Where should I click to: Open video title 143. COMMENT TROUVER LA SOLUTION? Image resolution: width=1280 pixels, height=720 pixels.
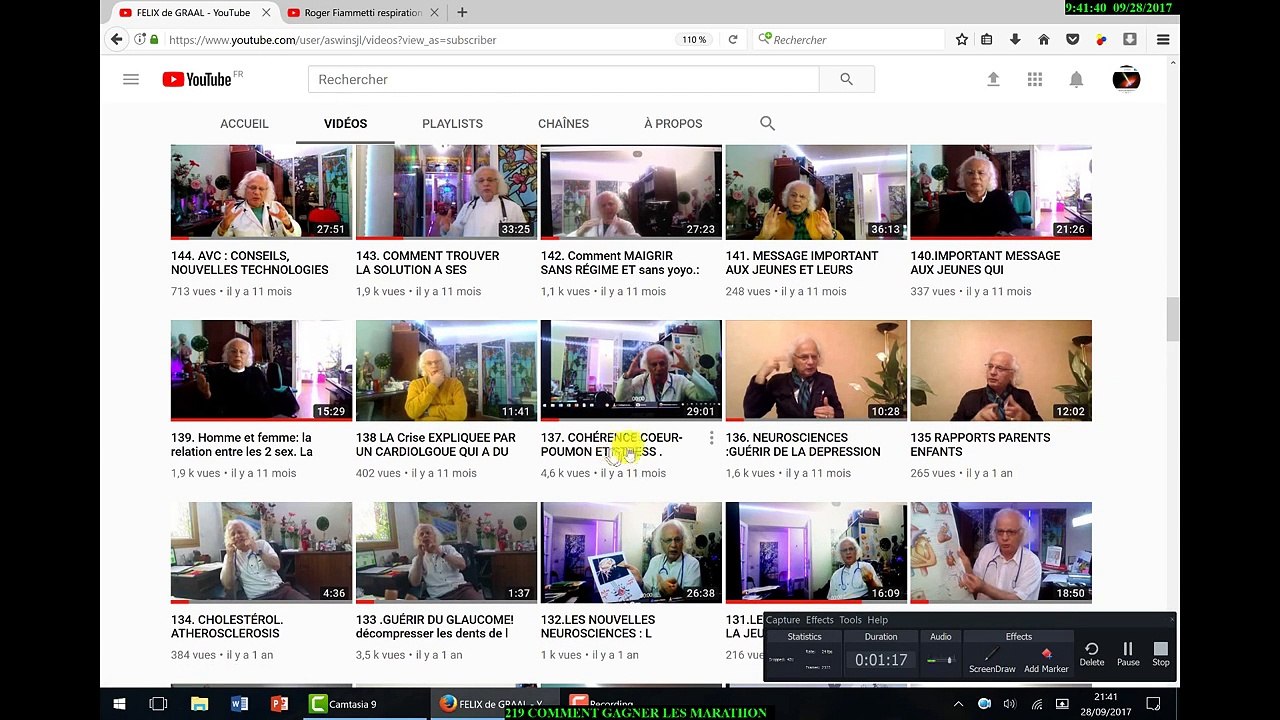click(428, 263)
